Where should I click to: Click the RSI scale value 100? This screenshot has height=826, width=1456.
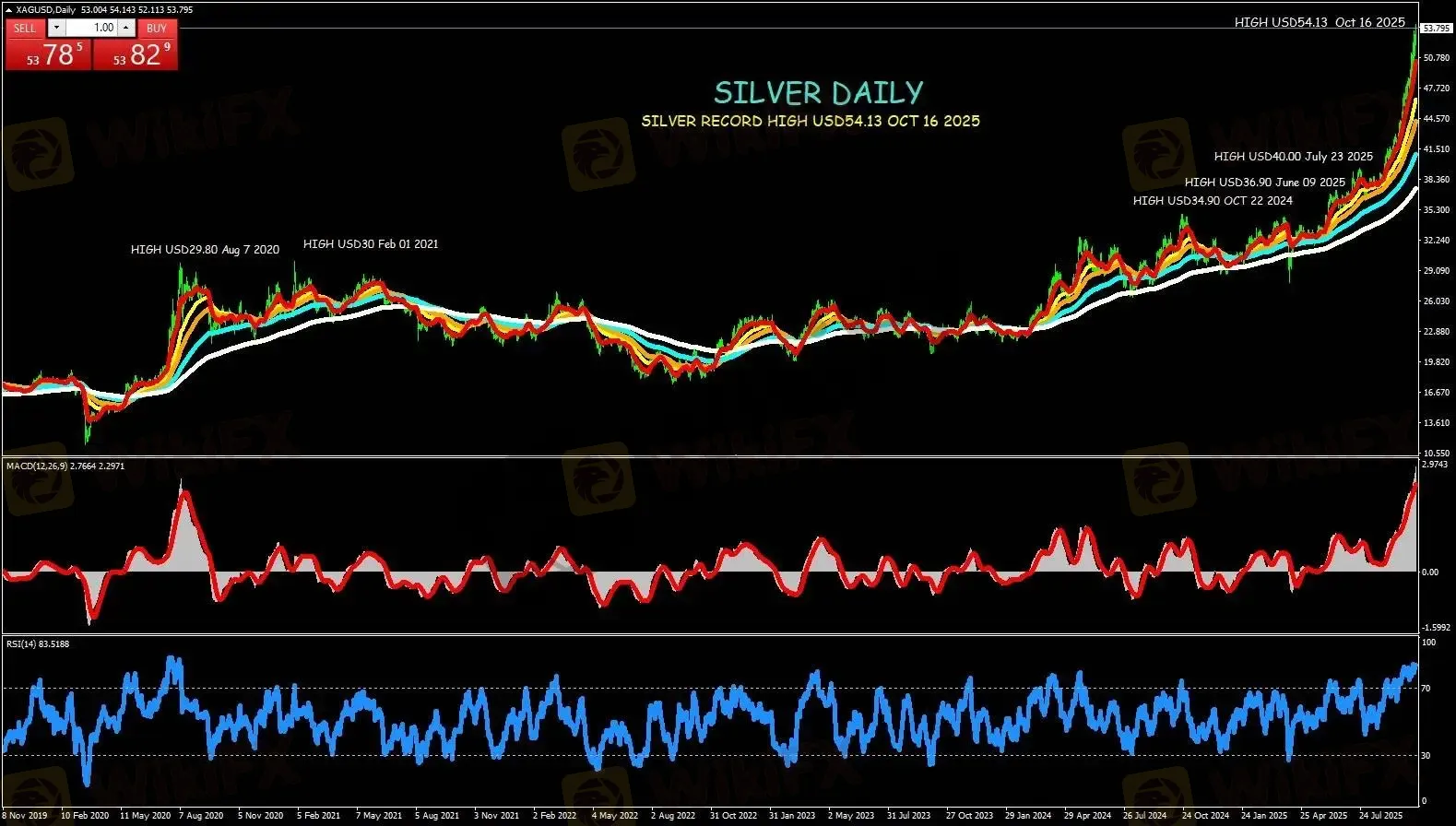pyautogui.click(x=1428, y=643)
